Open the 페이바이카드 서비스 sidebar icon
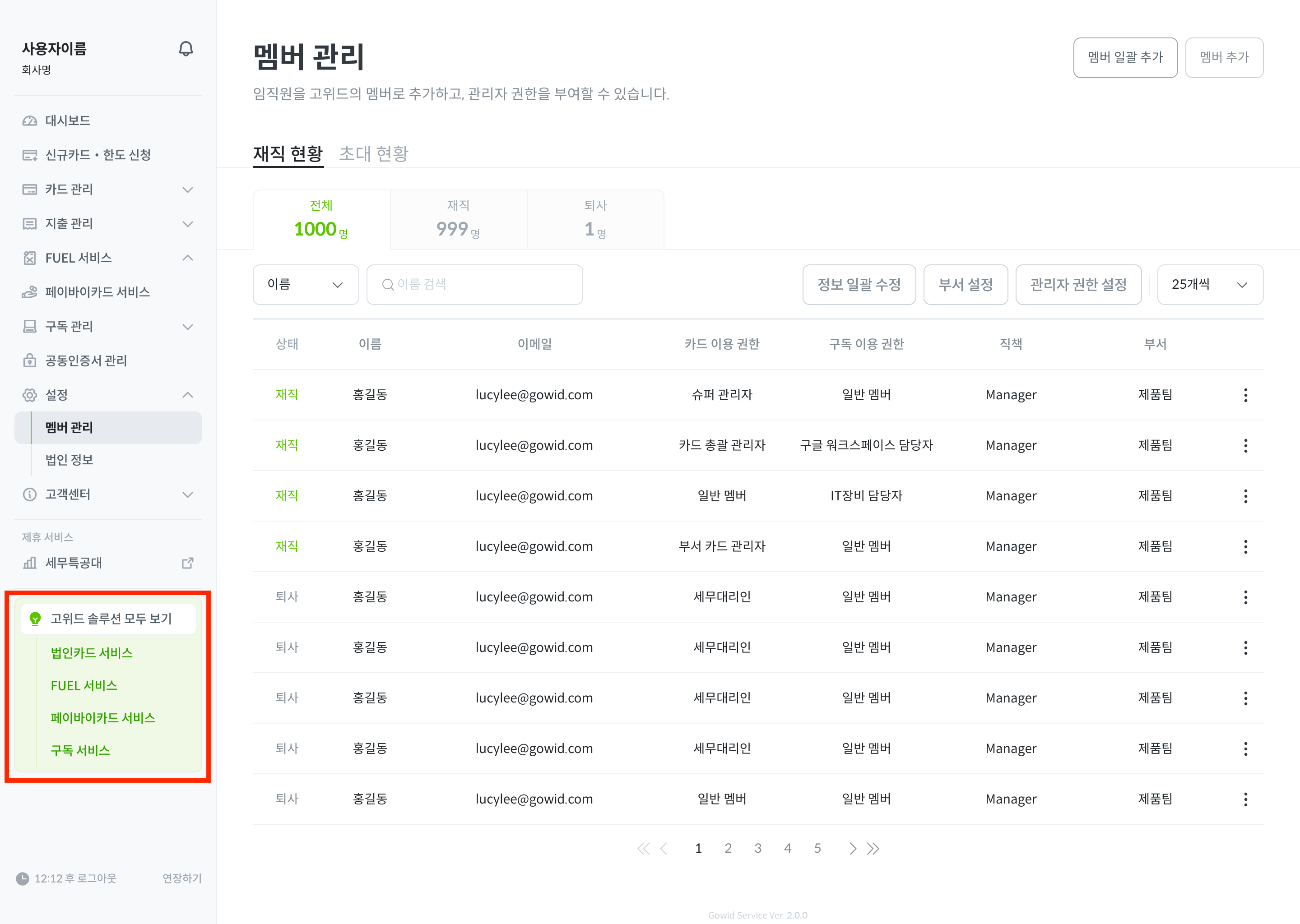The height and width of the screenshot is (924, 1300). [30, 292]
